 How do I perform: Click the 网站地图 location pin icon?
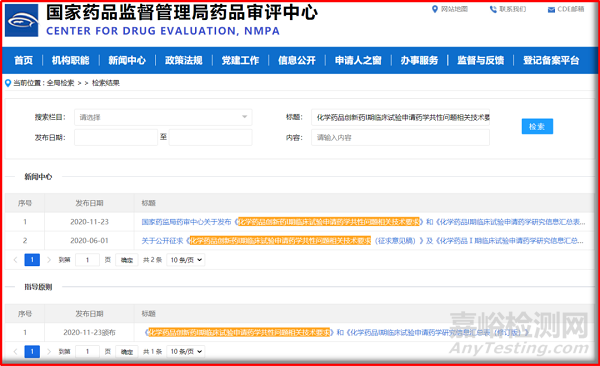435,9
